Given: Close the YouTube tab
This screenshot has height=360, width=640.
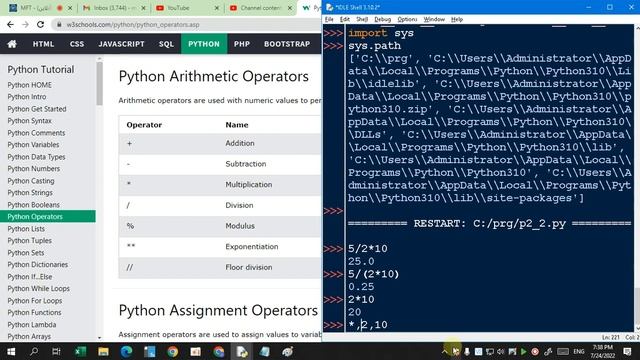Looking at the screenshot, I should click(x=217, y=8).
